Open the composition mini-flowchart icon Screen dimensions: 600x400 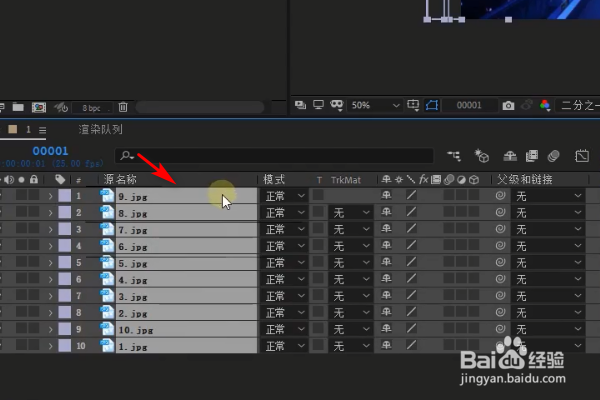tap(454, 156)
